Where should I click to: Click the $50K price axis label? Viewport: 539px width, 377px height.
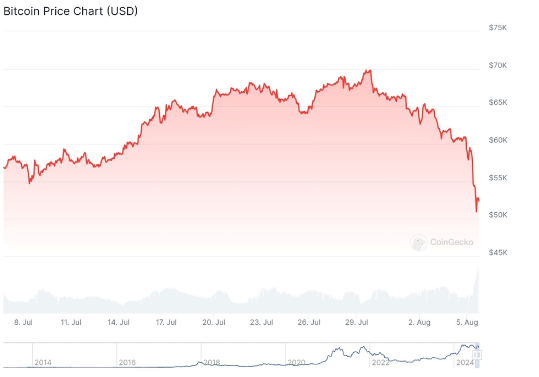(498, 215)
